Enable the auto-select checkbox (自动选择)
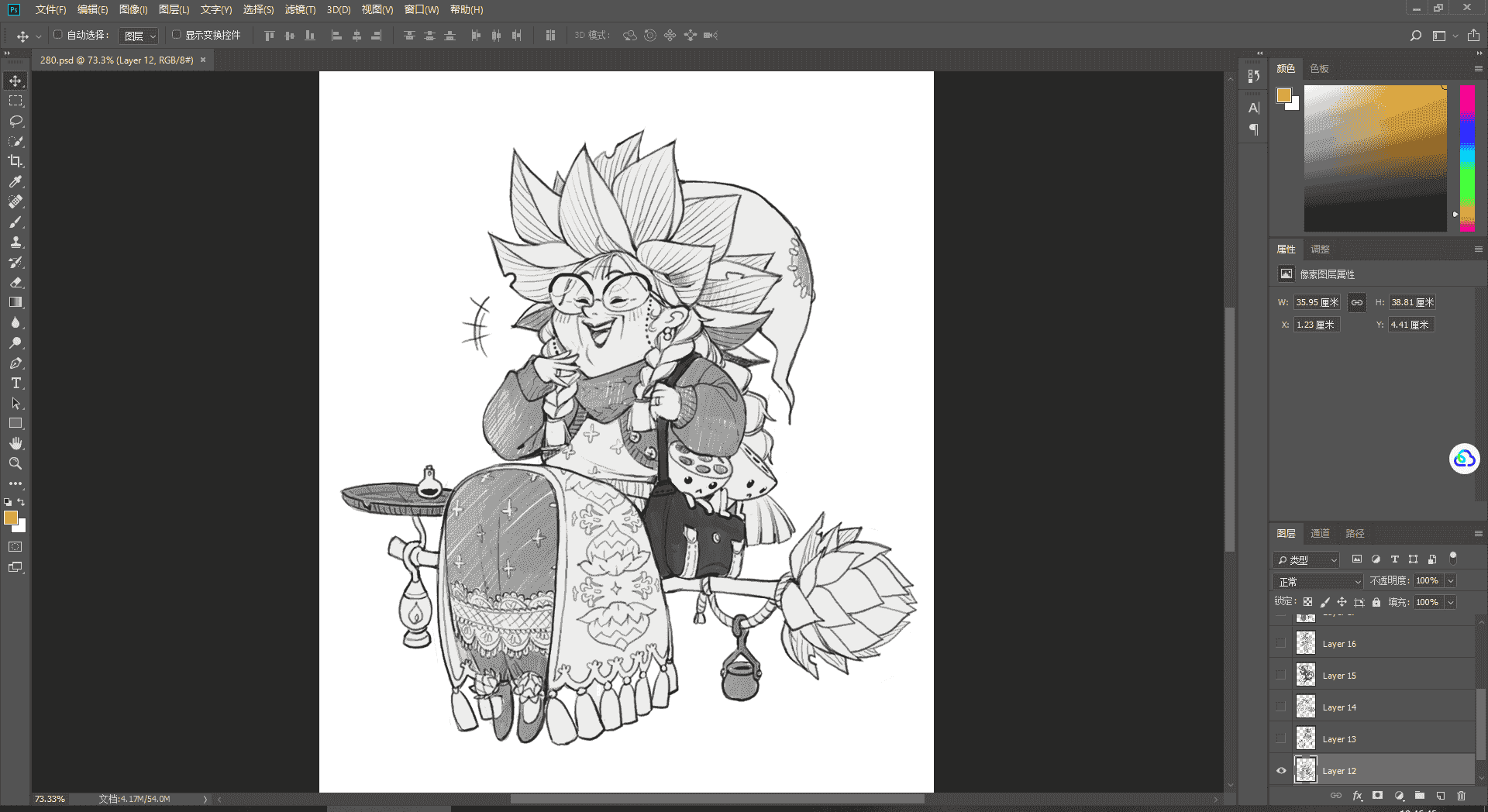Screen dimensions: 1488x812 pyautogui.click(x=57, y=35)
